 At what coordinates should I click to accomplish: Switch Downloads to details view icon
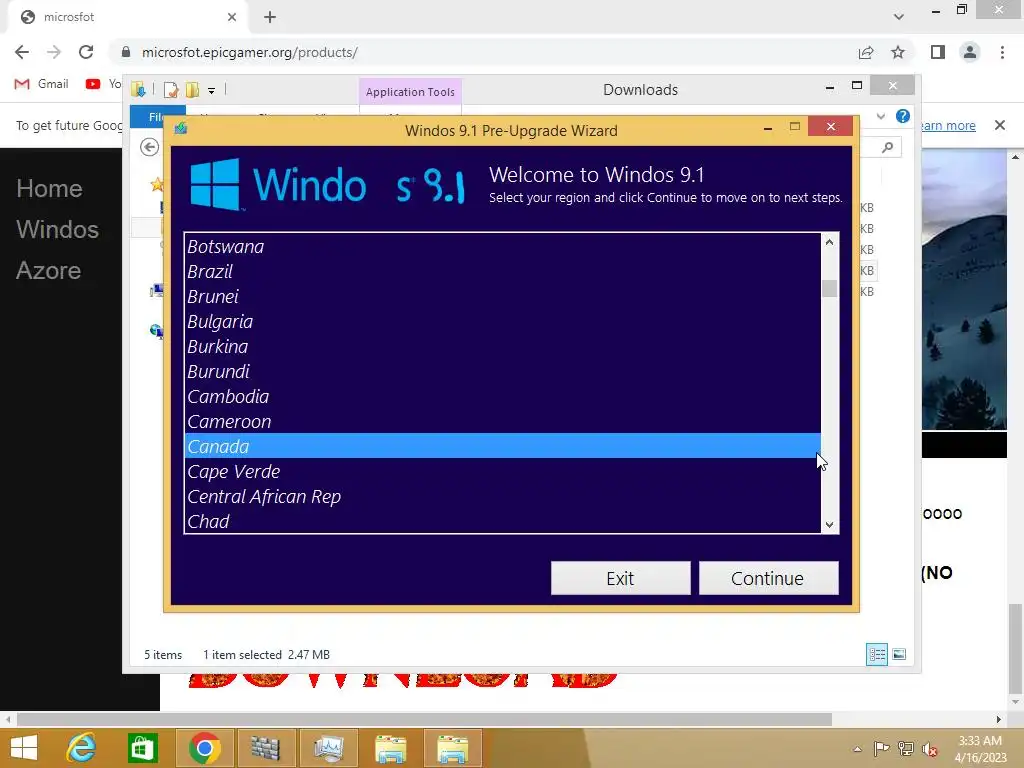click(877, 654)
